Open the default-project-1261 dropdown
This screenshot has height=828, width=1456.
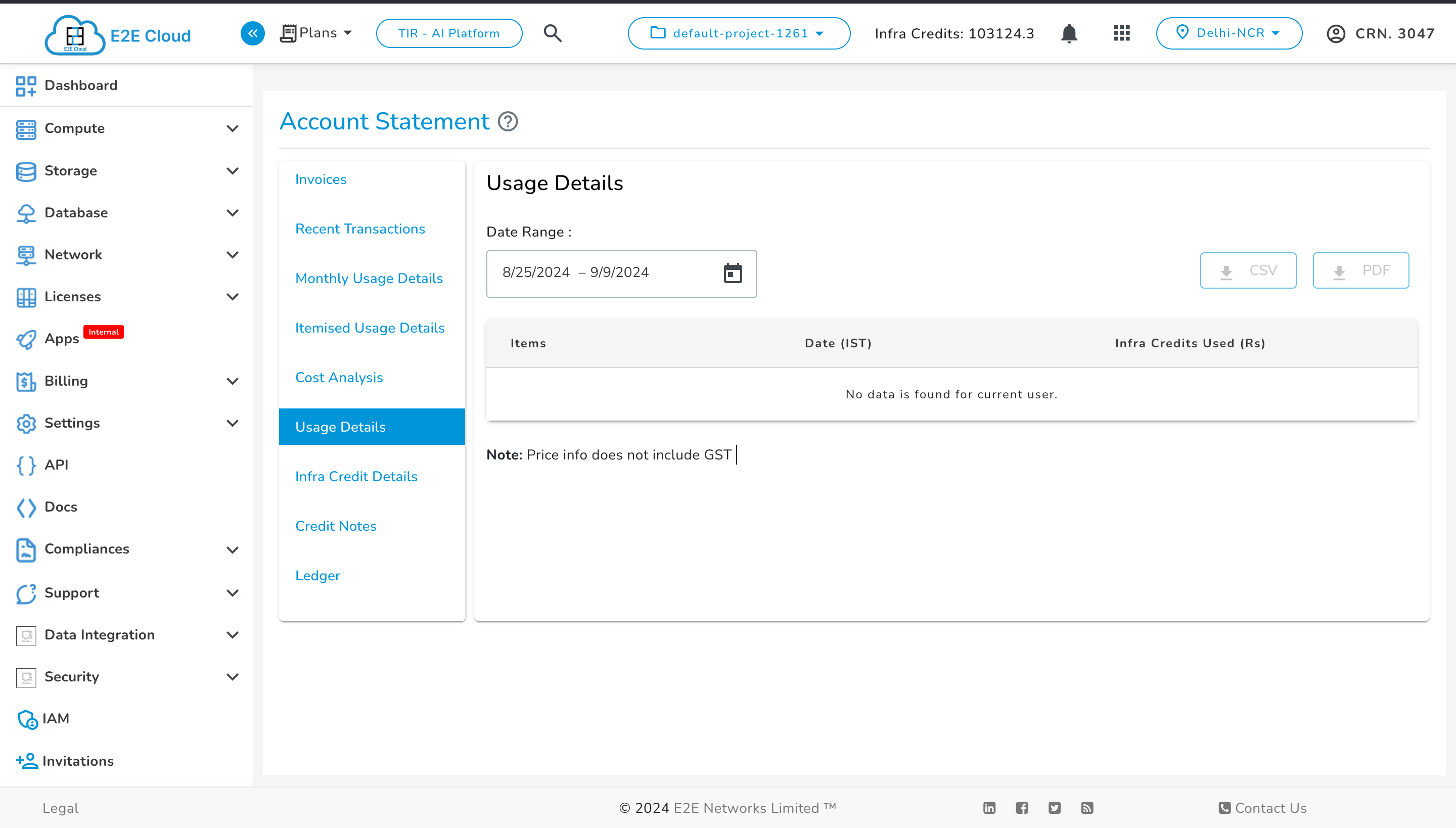[x=739, y=33]
